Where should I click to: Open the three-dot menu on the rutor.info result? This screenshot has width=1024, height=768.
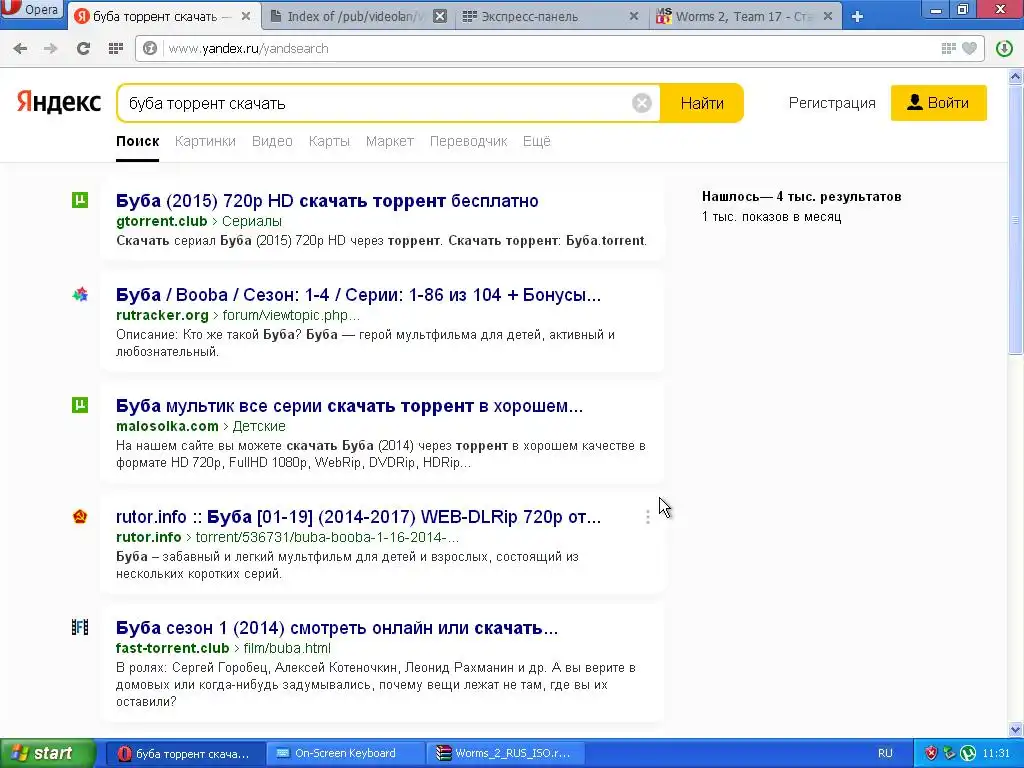tap(647, 517)
